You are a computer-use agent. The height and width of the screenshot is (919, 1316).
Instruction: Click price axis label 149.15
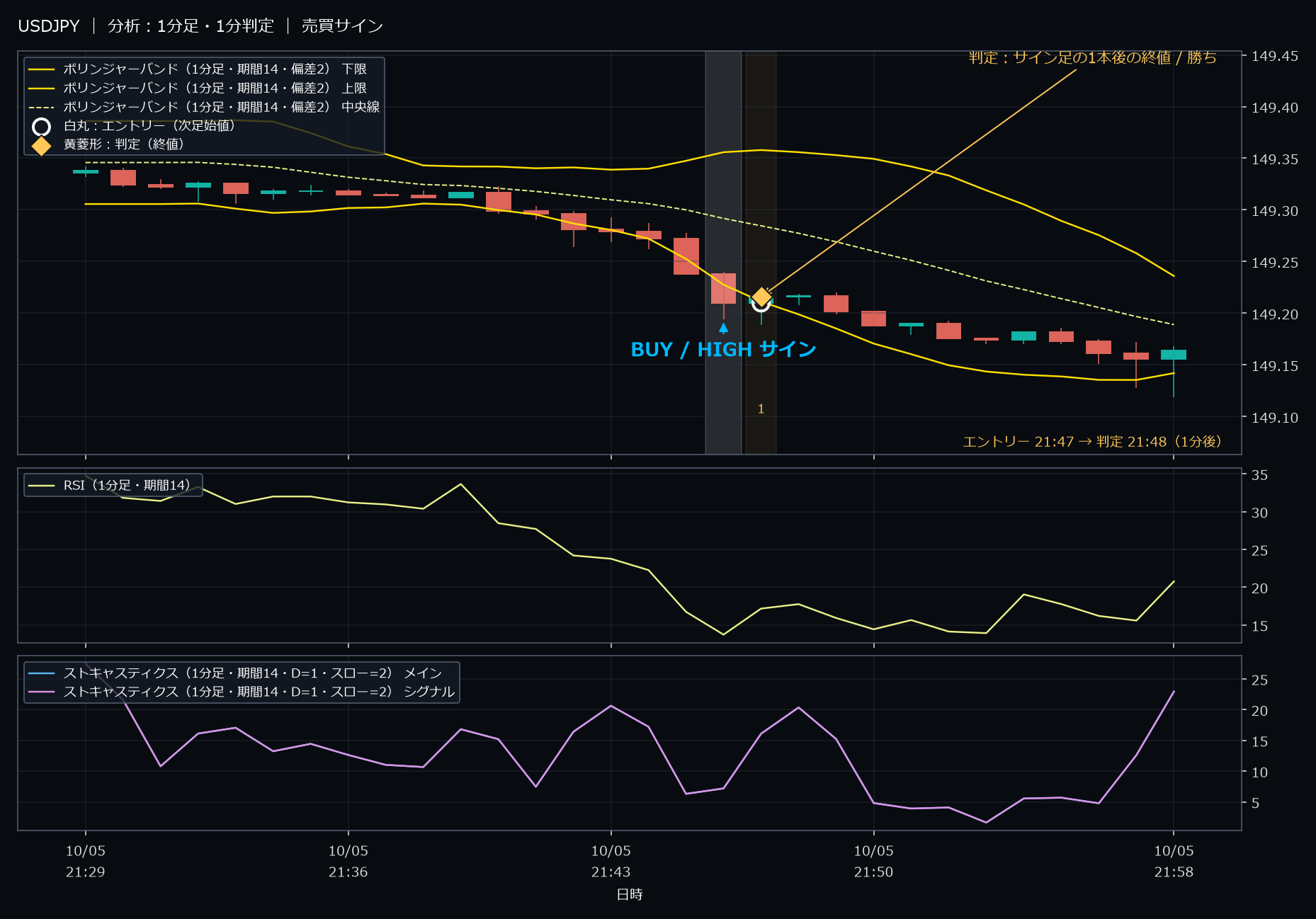click(x=1274, y=366)
